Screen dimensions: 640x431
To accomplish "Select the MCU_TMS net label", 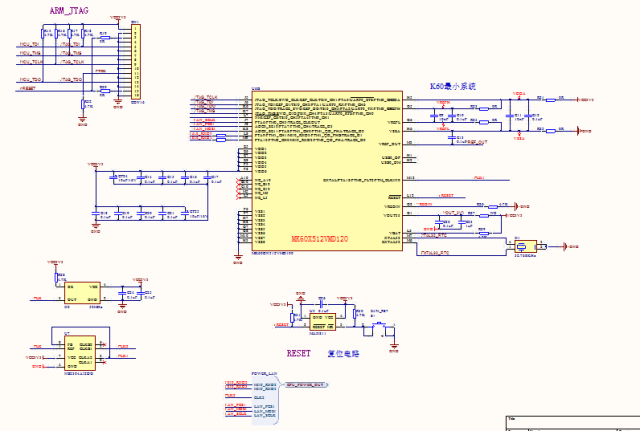I will coord(30,53).
